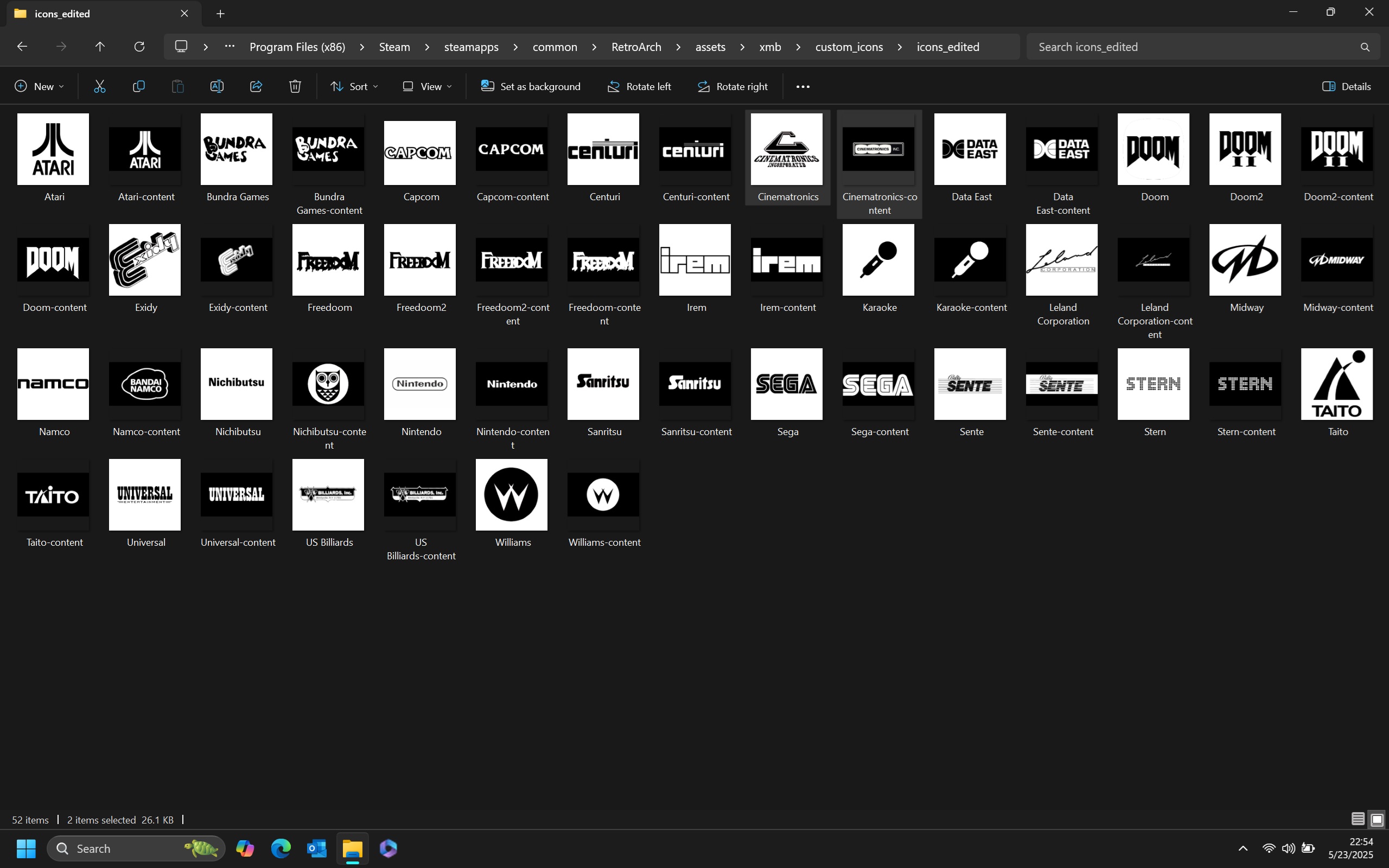Click Rotate right button

coord(732,87)
